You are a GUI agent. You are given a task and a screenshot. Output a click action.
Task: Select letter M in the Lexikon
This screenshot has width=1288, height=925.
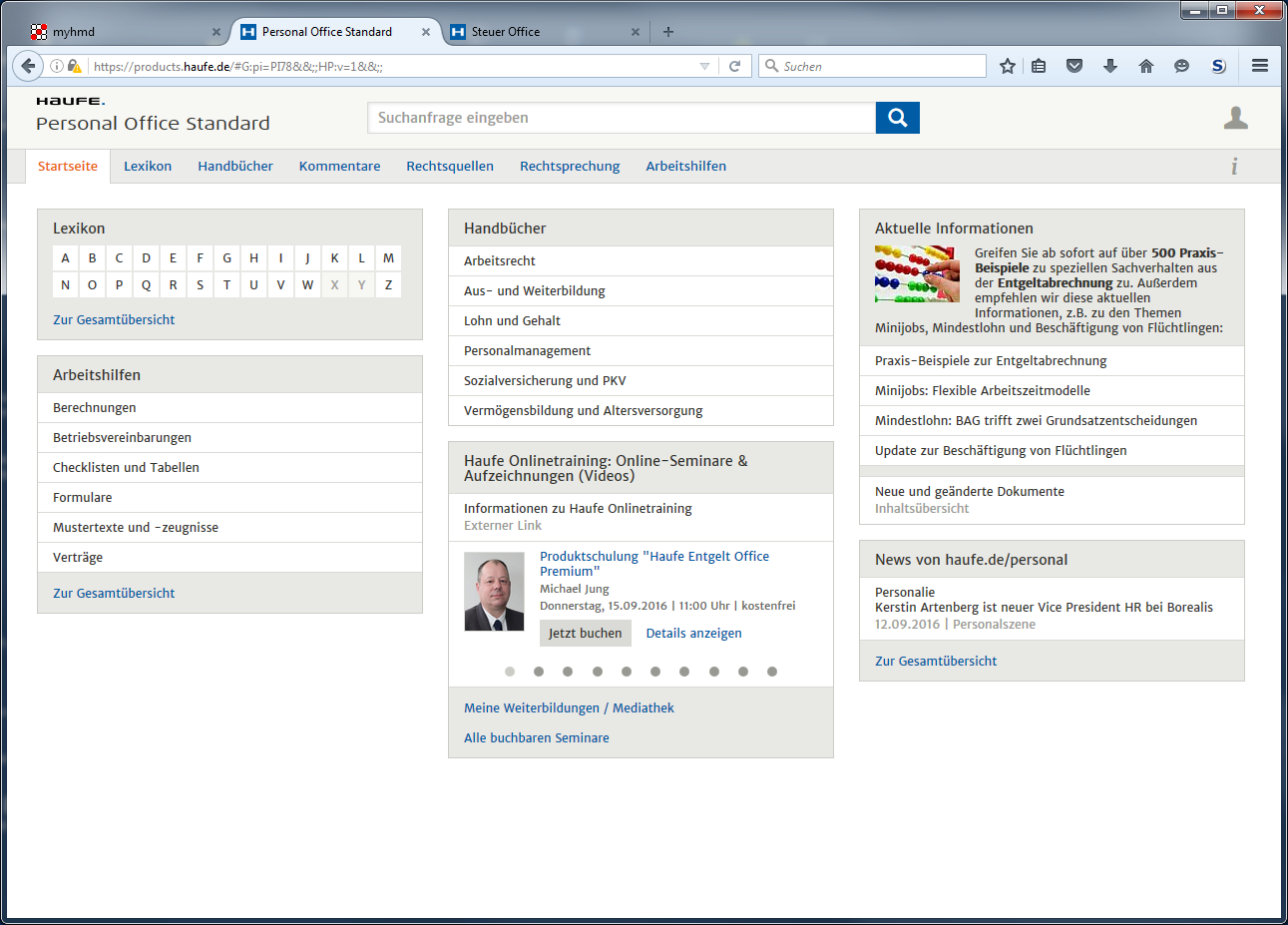pos(388,257)
